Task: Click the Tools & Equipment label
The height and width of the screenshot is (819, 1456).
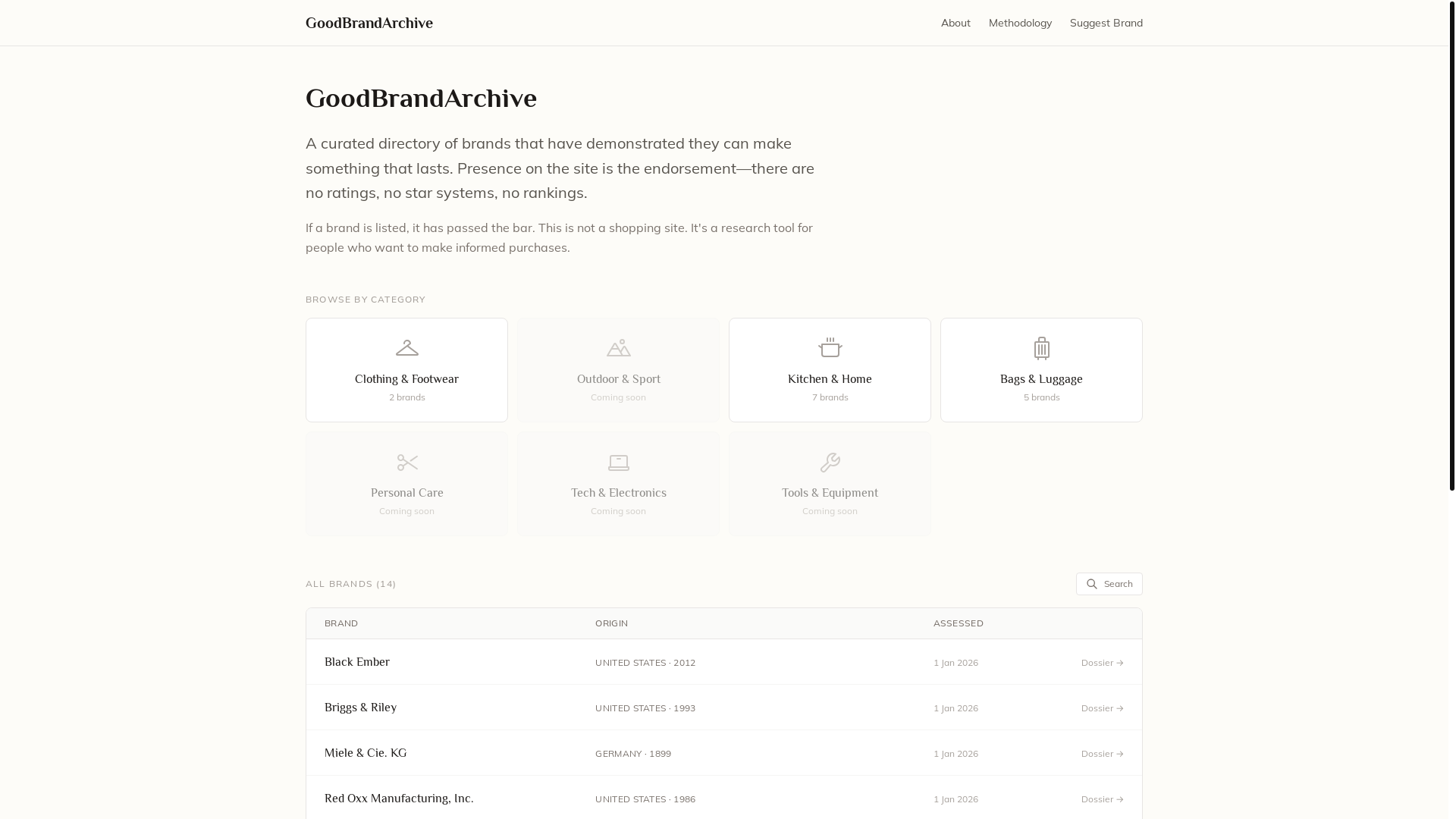Action: tap(830, 493)
